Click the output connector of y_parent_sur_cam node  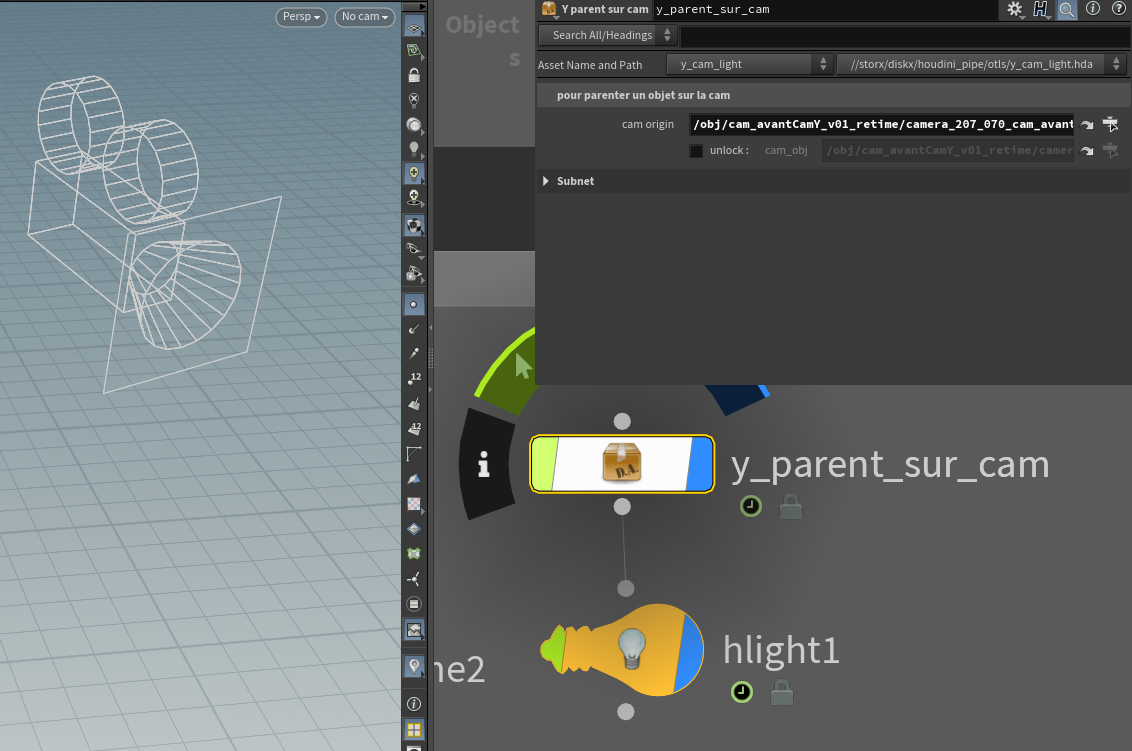[x=622, y=507]
